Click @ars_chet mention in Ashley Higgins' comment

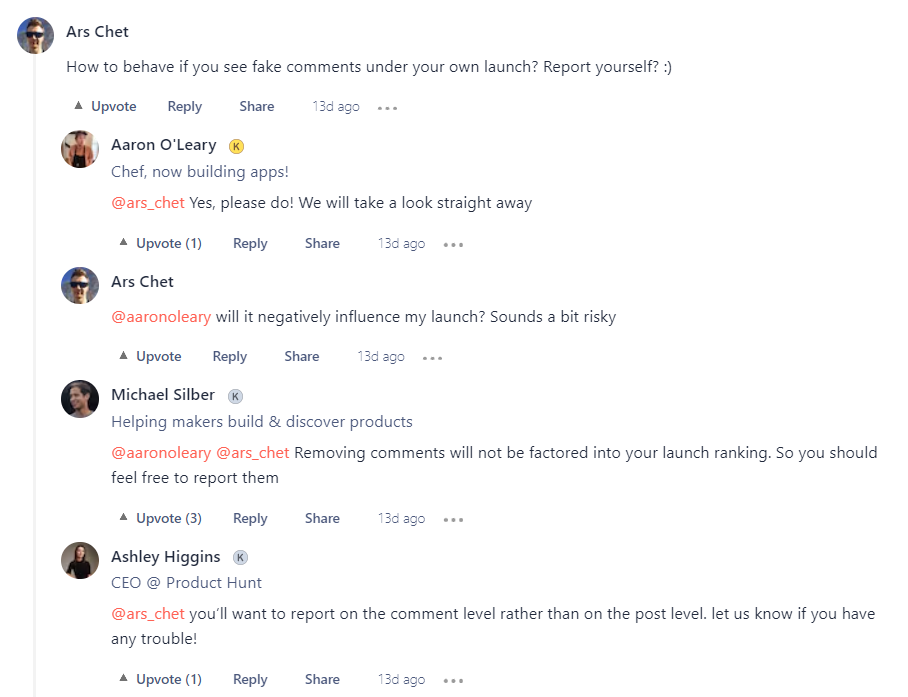tap(148, 613)
